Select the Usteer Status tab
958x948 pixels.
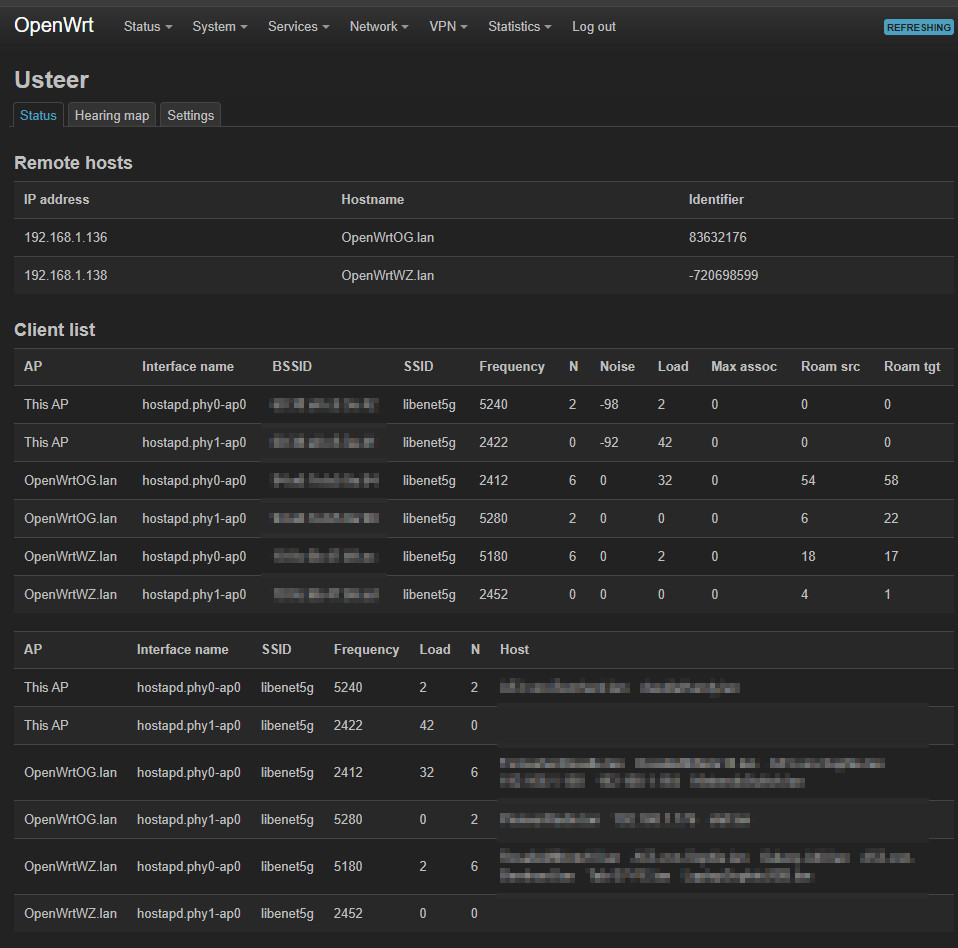click(38, 115)
